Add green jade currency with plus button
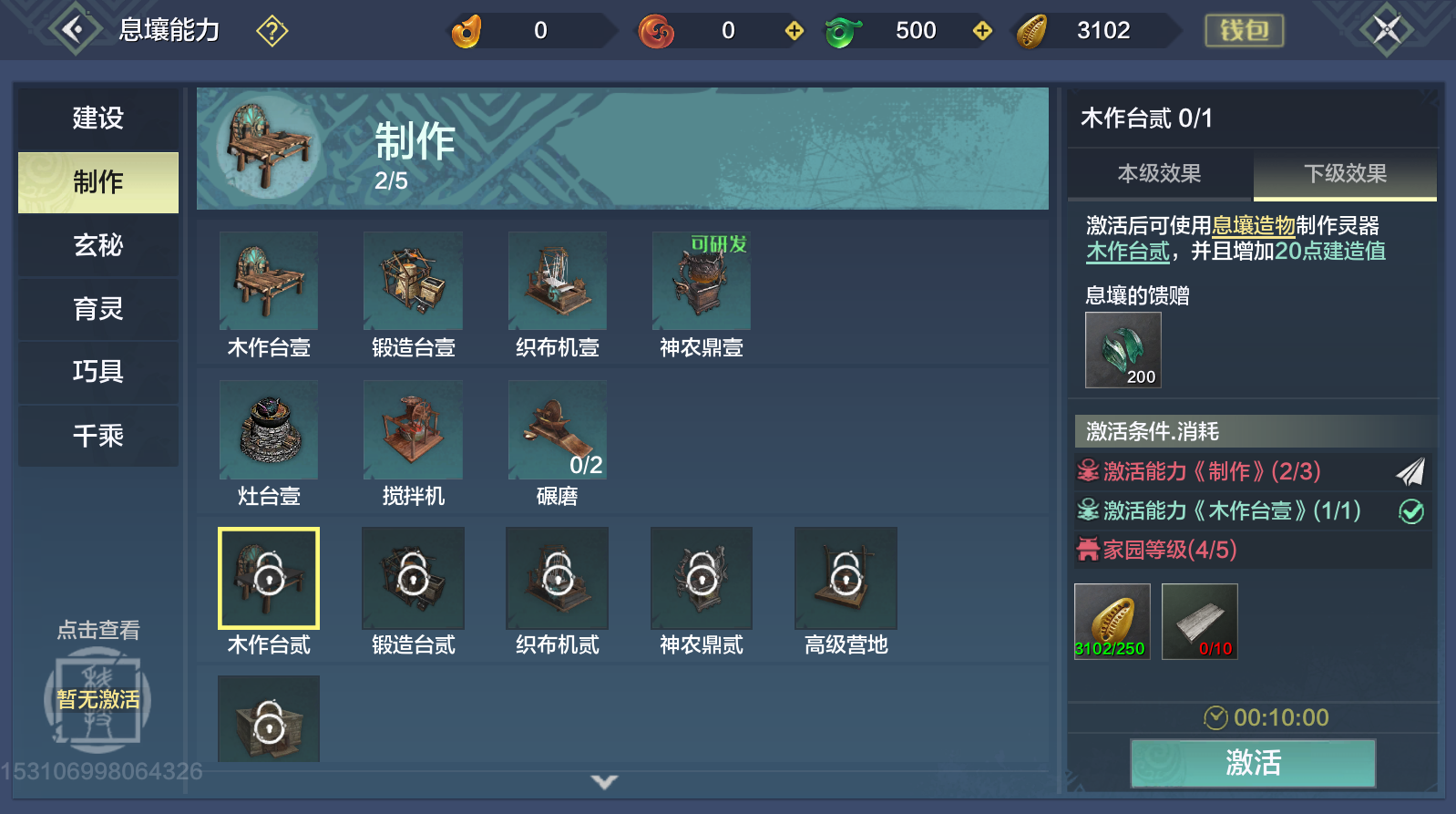1456x814 pixels. (x=982, y=31)
